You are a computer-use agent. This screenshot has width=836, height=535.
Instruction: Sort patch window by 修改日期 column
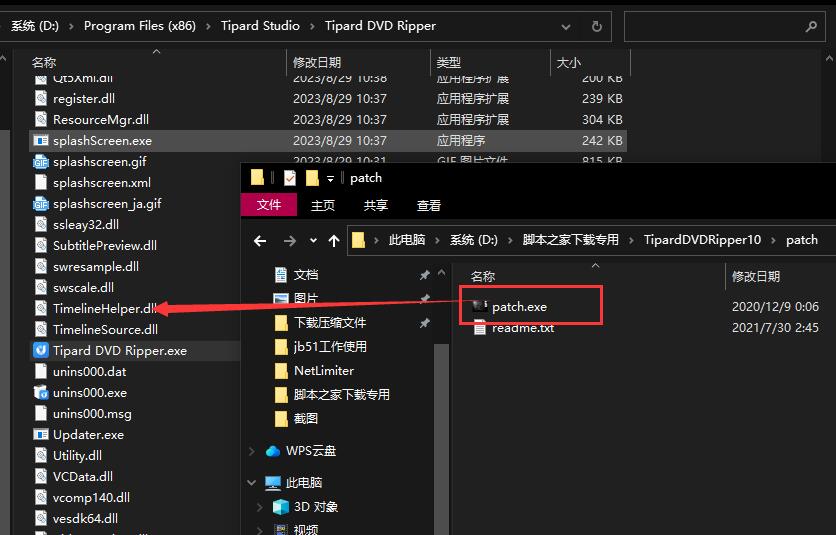point(781,276)
